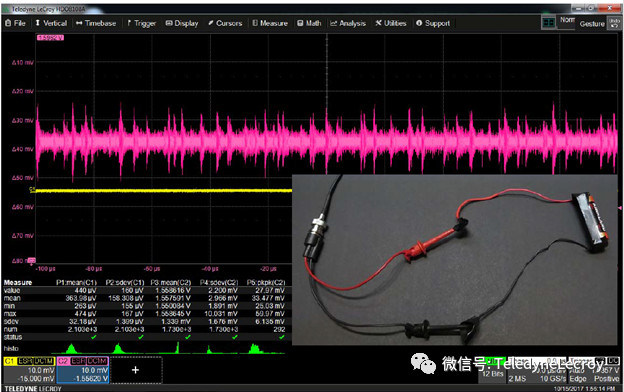
Task: Select the C1 channel descriptor box
Action: 29,370
